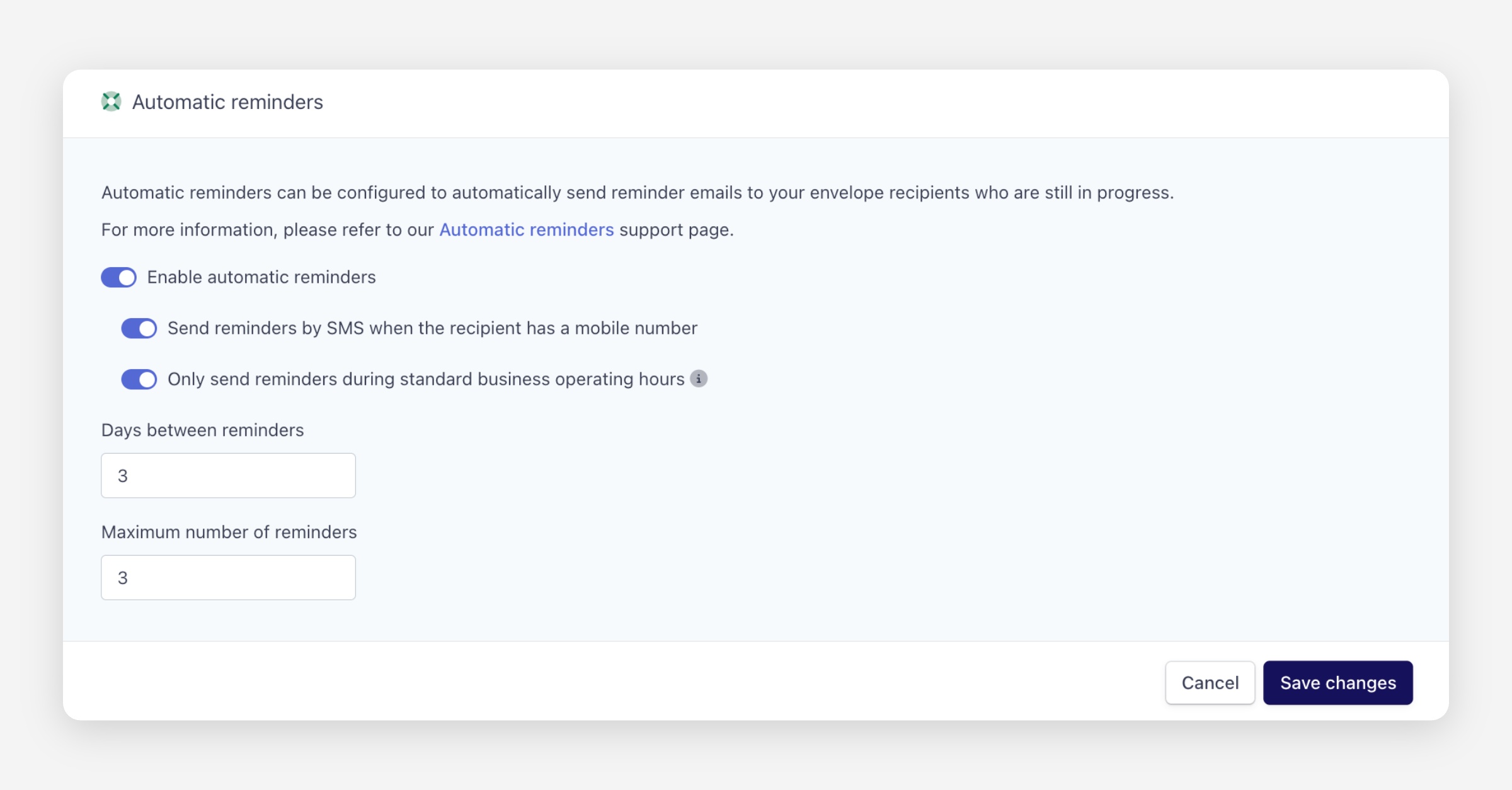Click the "Send reminders by SMS" label text
Viewport: 1512px width, 790px height.
coord(432,328)
